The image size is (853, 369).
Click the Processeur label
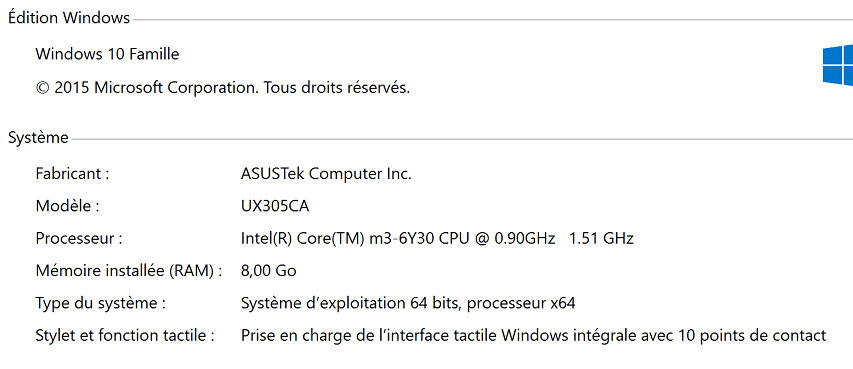point(79,238)
